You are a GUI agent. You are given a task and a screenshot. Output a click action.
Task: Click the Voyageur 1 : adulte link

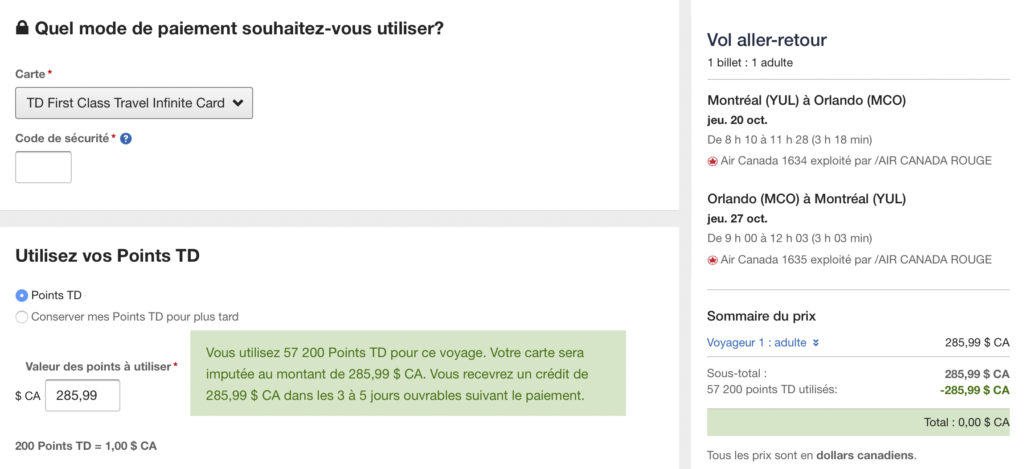pyautogui.click(x=757, y=343)
